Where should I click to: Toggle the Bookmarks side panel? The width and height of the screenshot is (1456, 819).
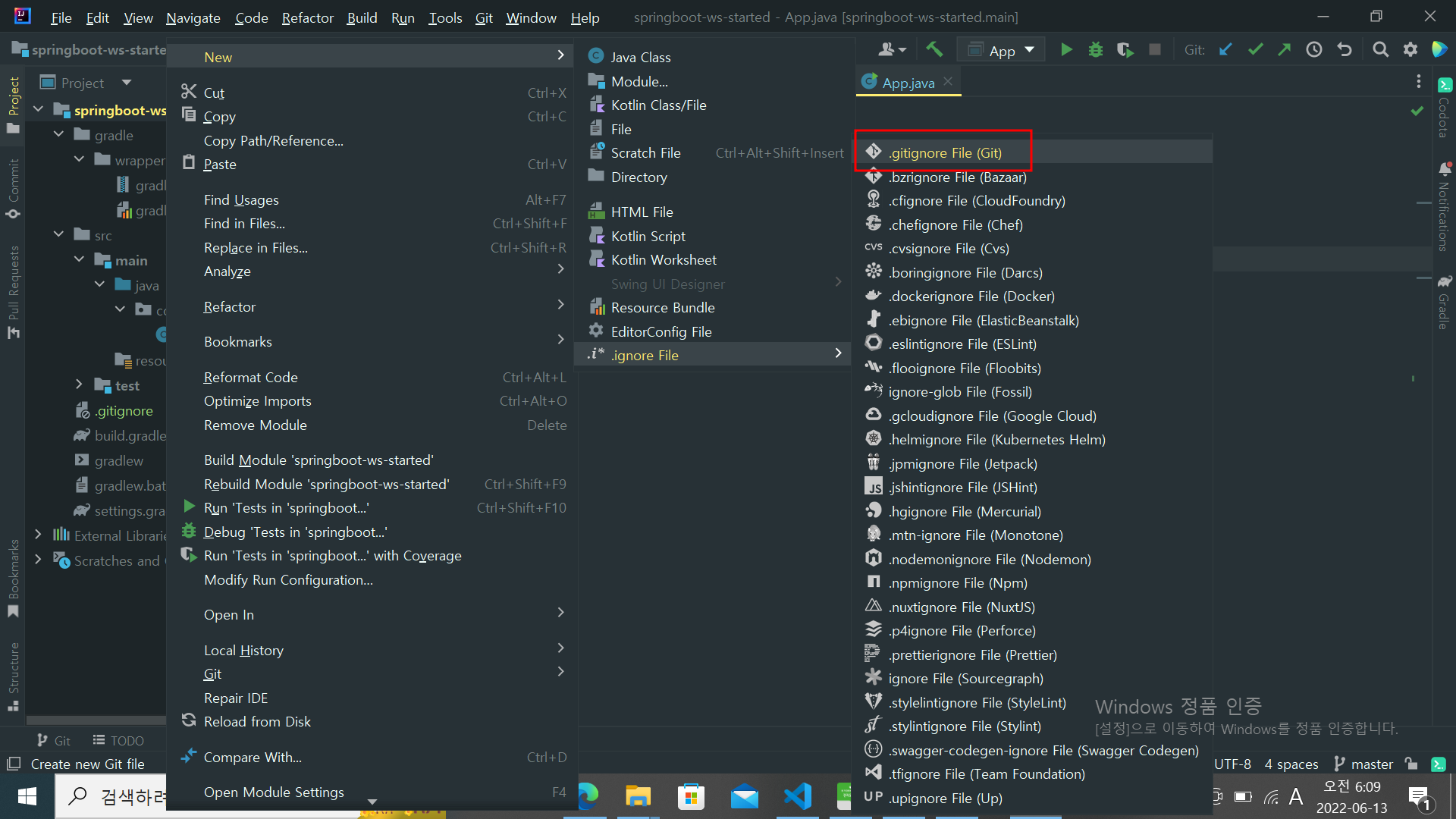pos(13,578)
